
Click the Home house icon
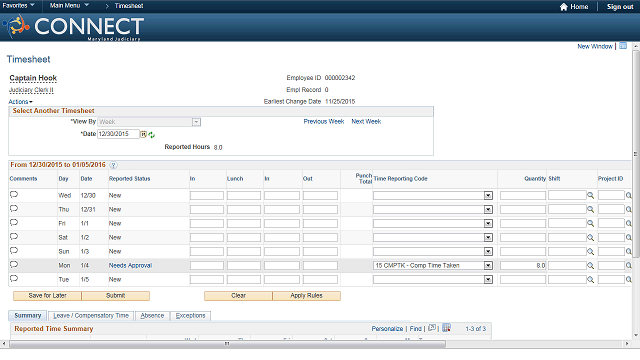(x=564, y=7)
